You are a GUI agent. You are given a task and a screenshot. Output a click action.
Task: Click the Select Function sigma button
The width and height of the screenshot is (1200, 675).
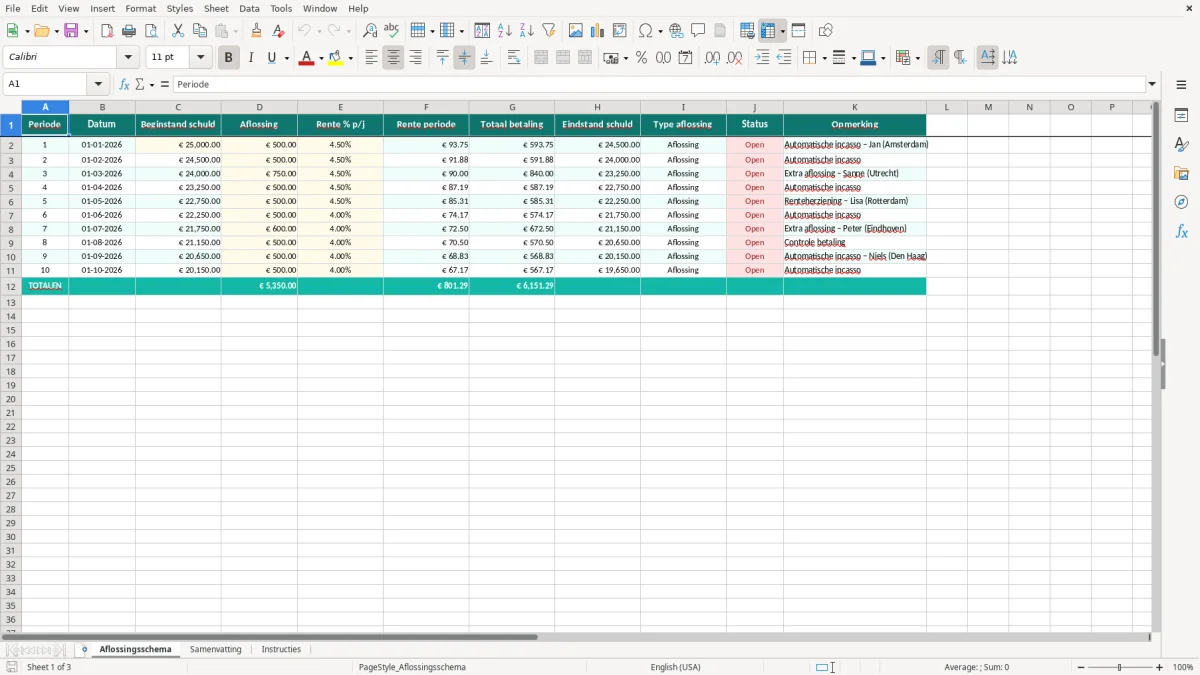[140, 84]
